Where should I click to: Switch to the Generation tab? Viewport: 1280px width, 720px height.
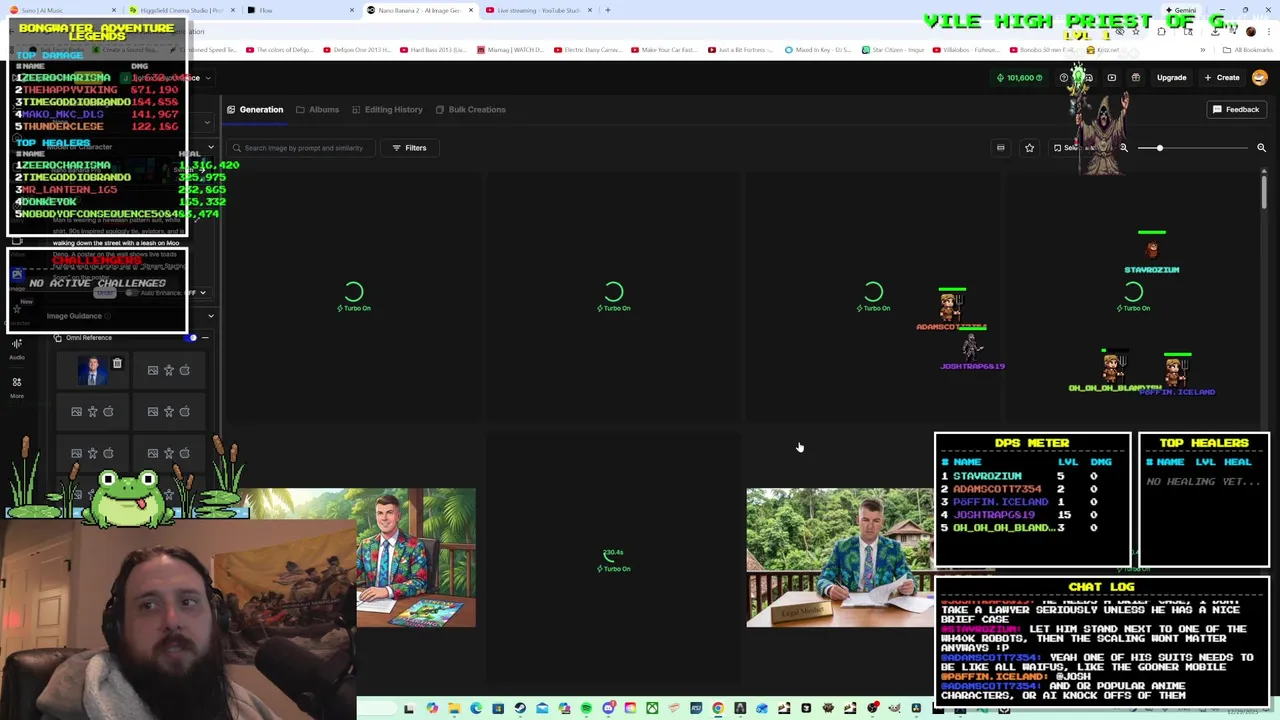[255, 110]
